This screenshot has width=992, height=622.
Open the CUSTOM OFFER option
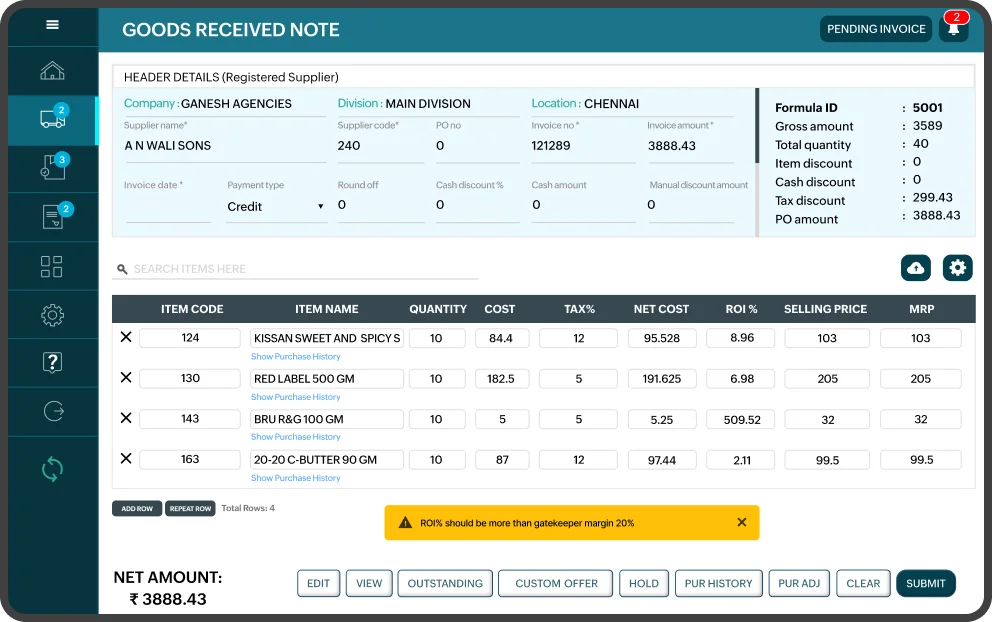tap(556, 583)
